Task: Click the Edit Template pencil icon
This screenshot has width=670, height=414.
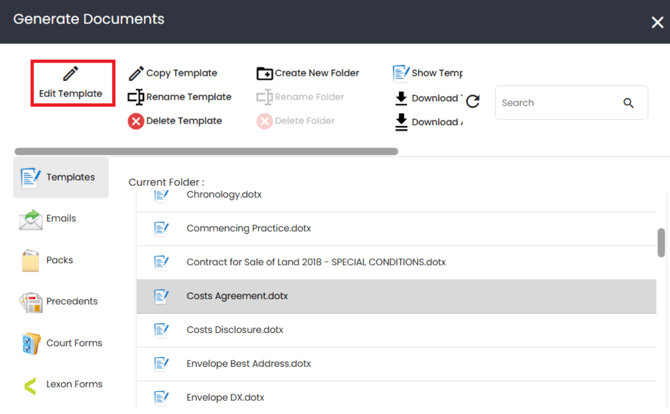Action: (70, 74)
